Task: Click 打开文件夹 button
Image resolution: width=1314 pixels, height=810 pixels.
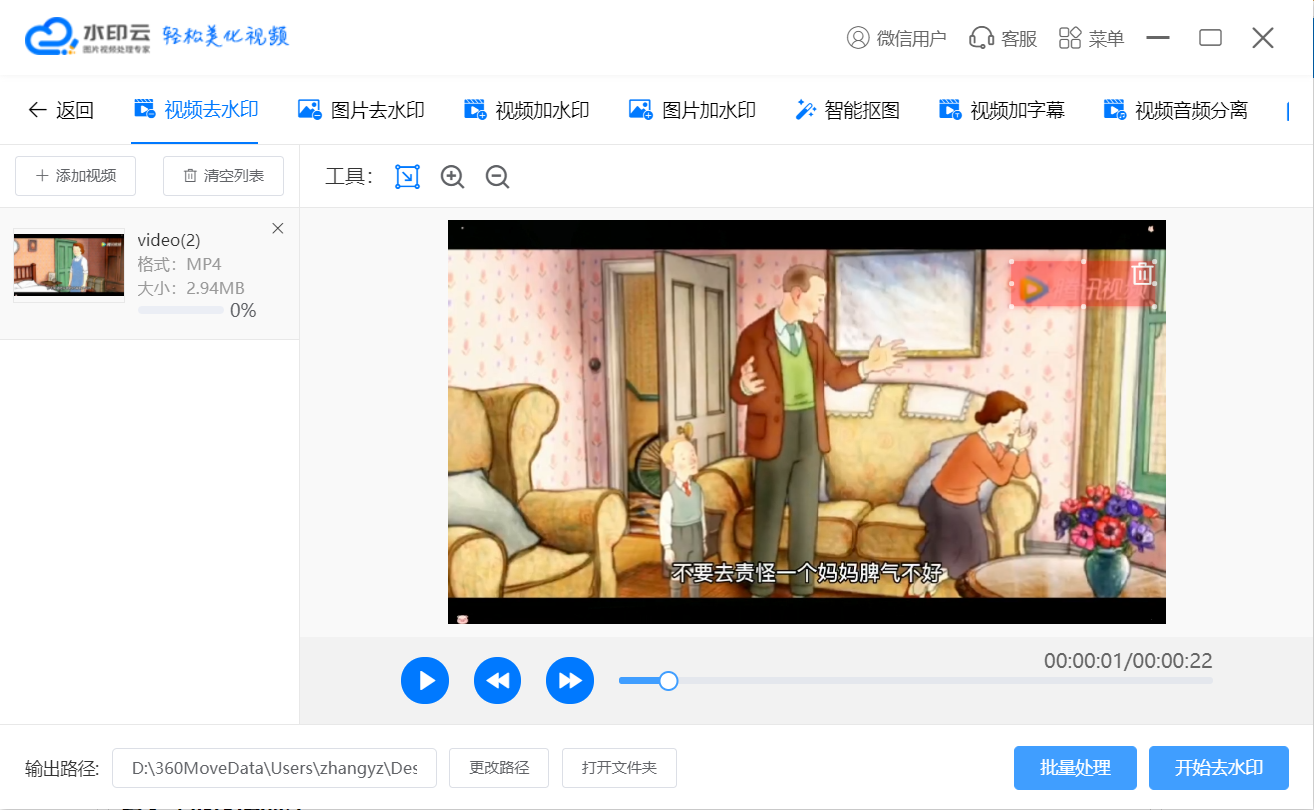Action: [619, 768]
